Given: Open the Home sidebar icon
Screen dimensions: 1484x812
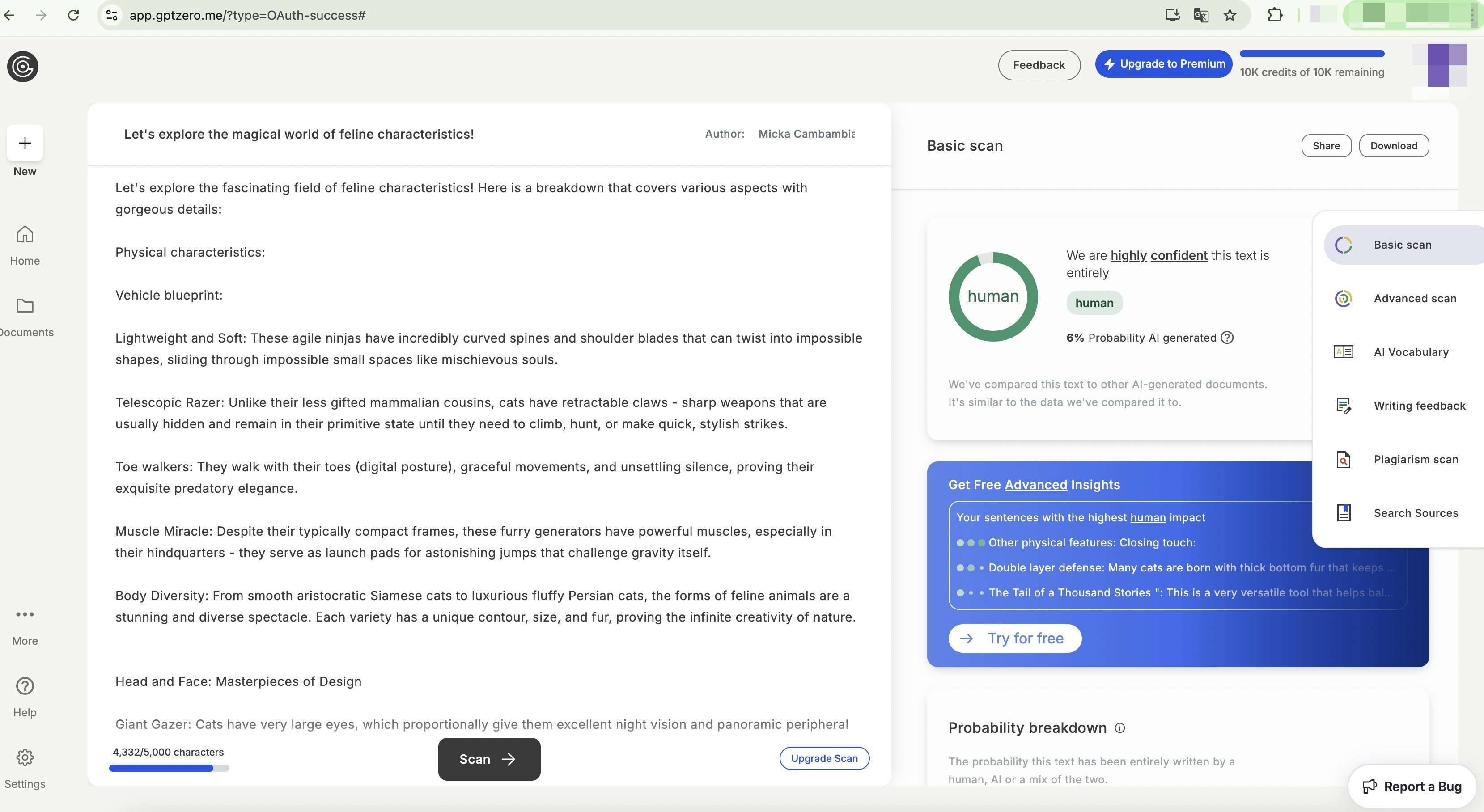Looking at the screenshot, I should click(x=25, y=234).
